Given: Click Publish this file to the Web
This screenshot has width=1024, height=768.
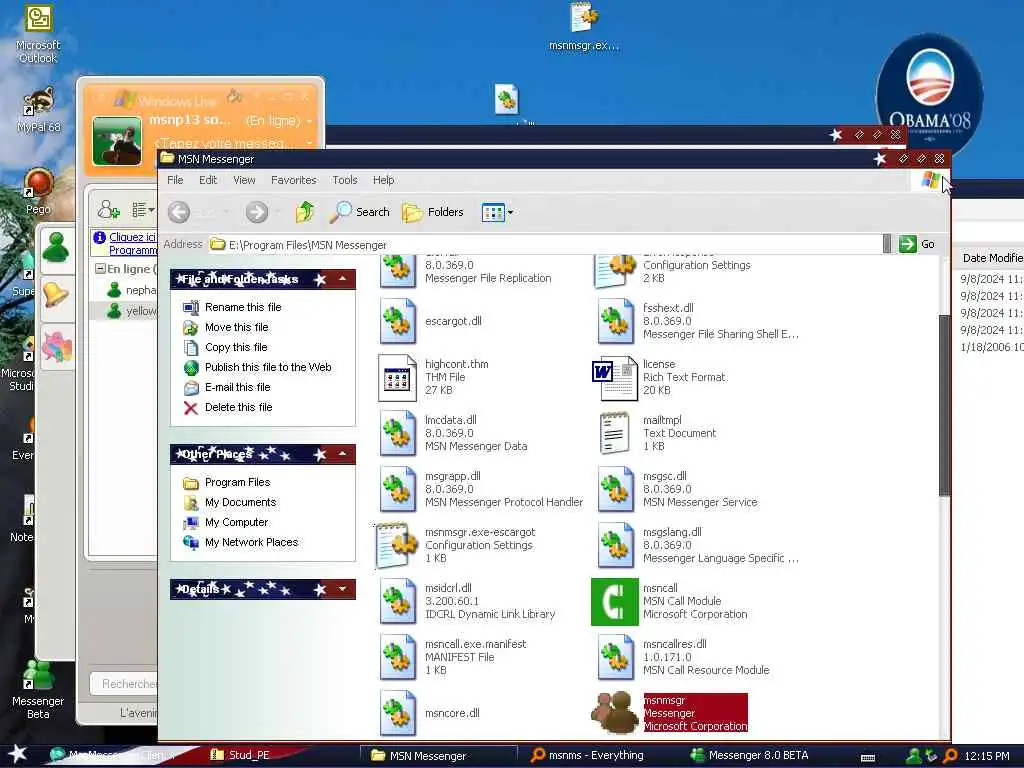Looking at the screenshot, I should (257, 367).
